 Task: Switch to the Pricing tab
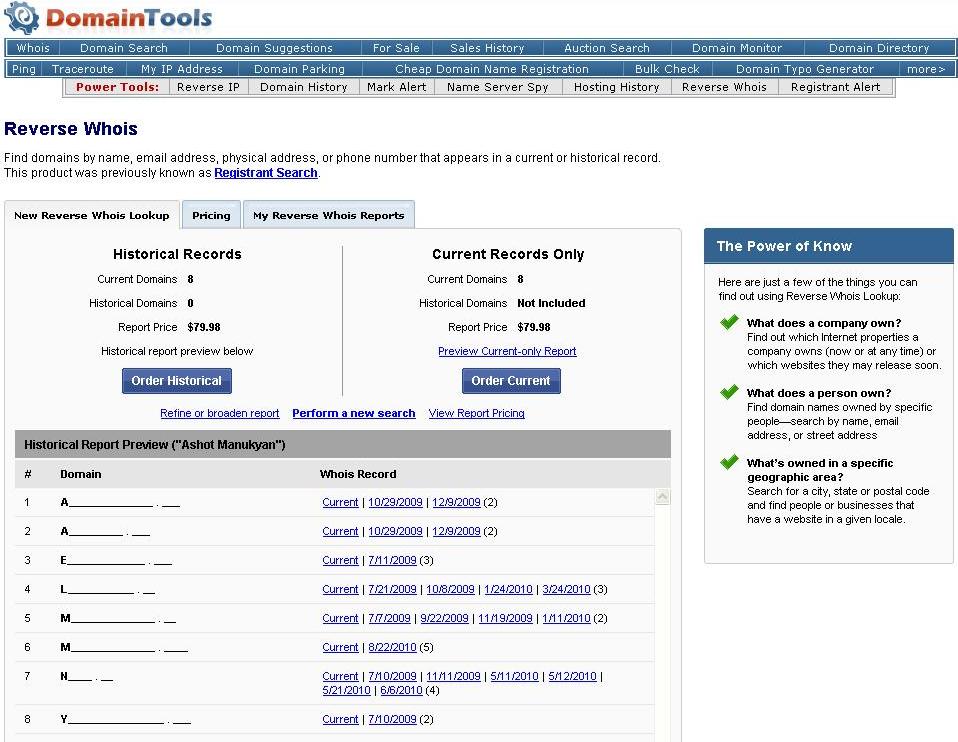point(211,215)
